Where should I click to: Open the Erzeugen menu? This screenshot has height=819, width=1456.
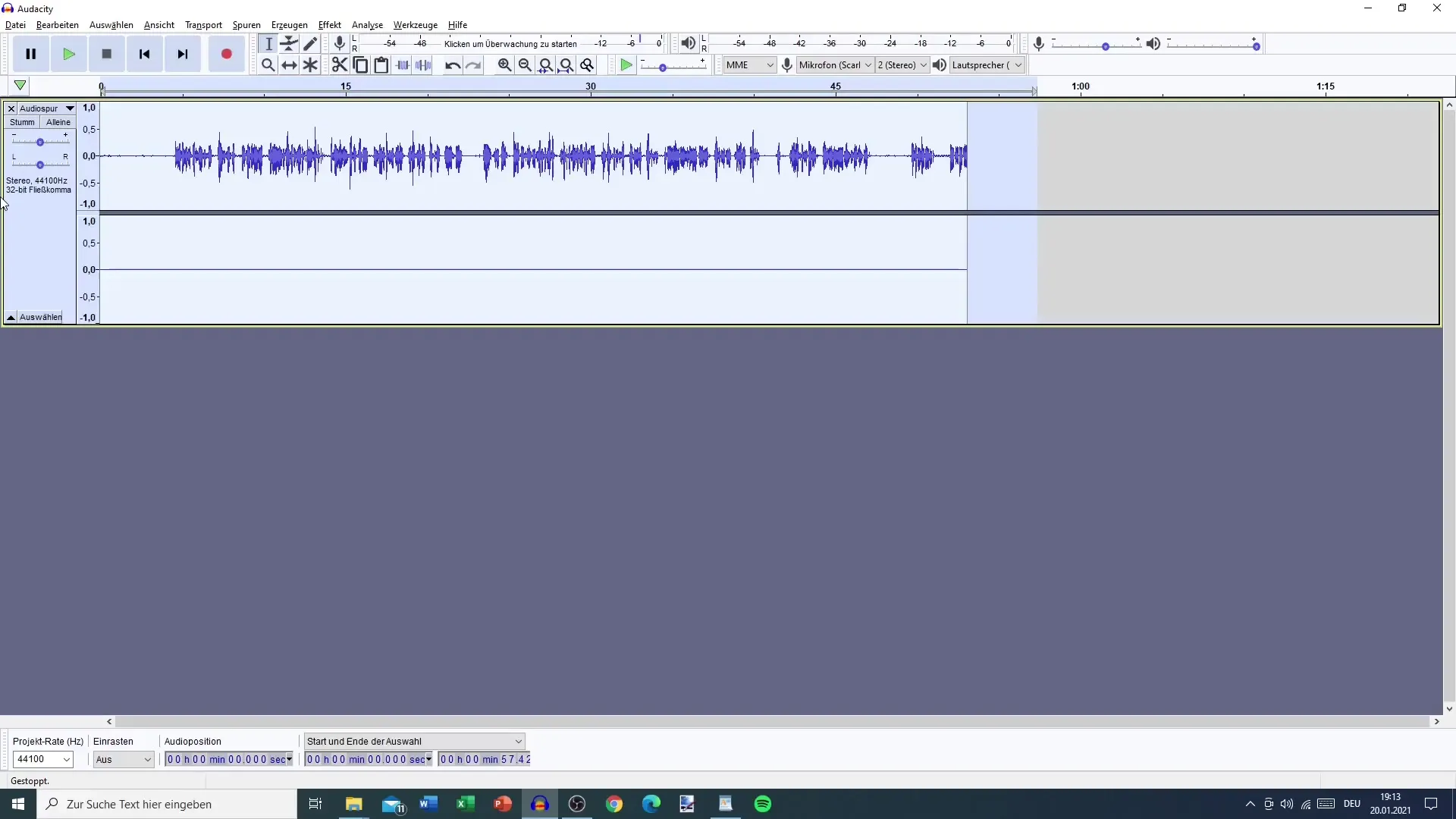click(290, 25)
